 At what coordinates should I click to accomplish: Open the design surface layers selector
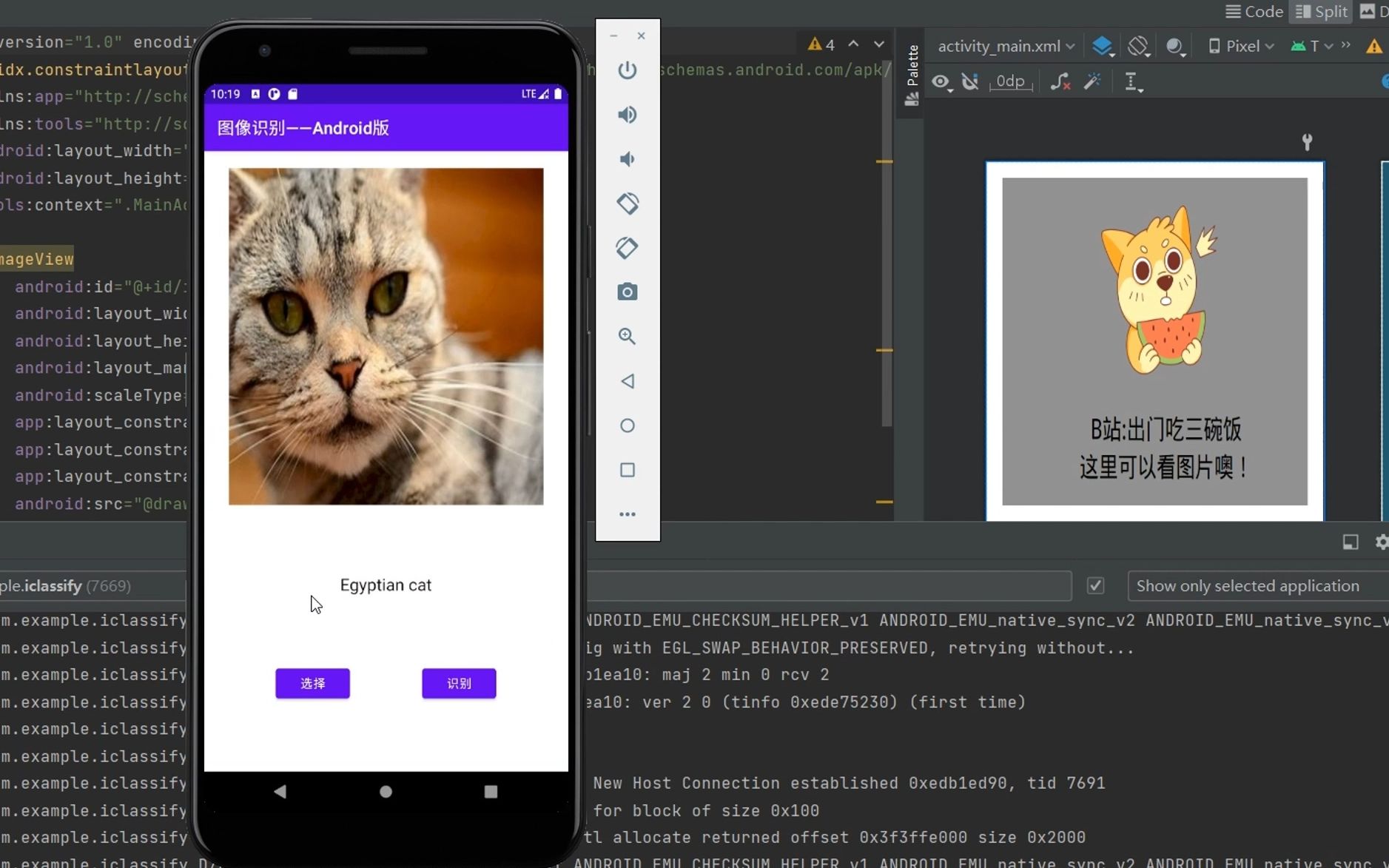point(1103,46)
